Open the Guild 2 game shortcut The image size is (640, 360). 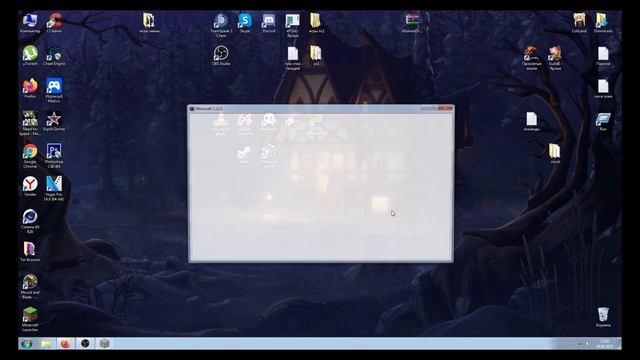pyautogui.click(x=555, y=58)
